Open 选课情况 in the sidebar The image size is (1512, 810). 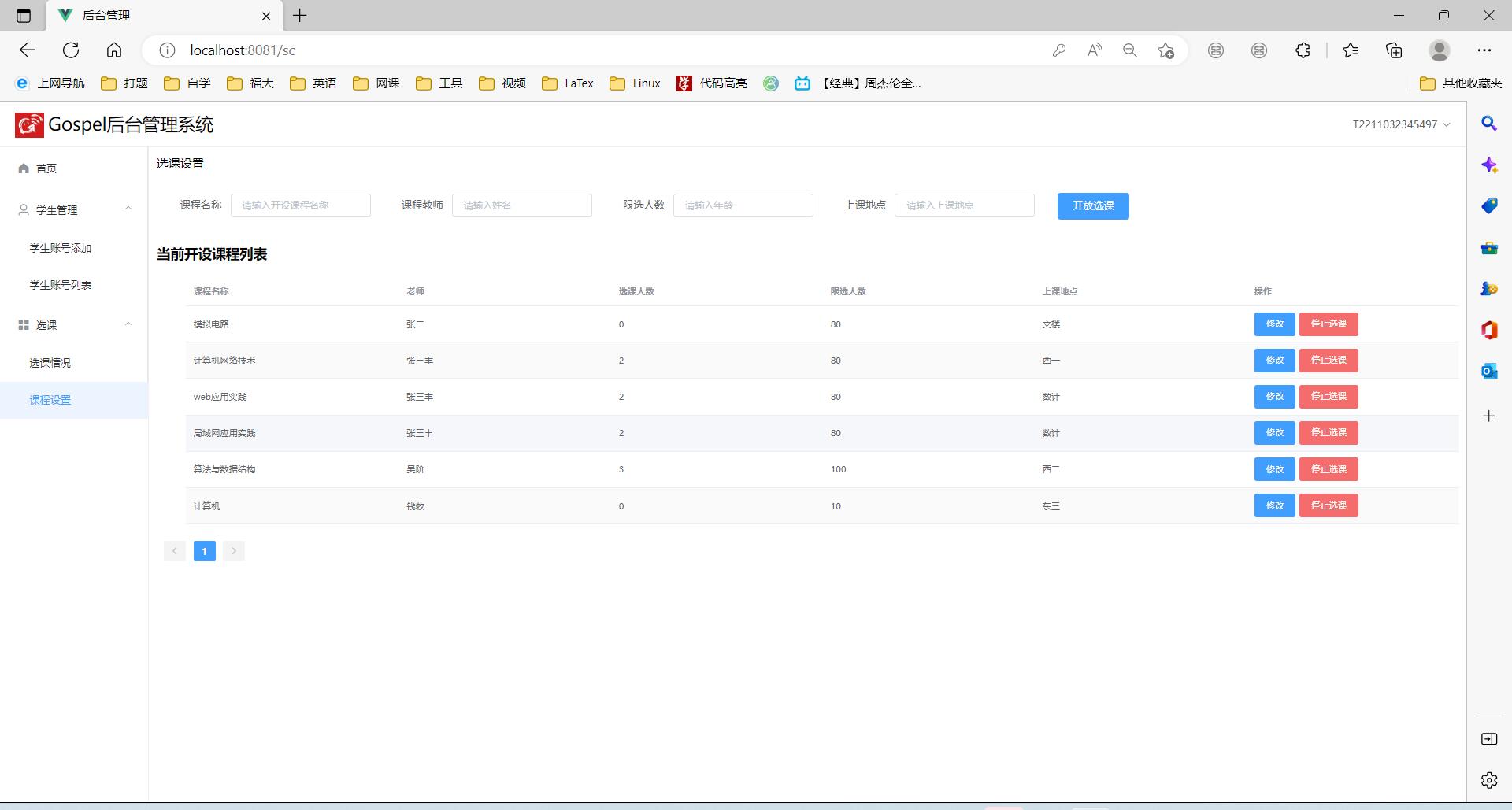(x=50, y=363)
